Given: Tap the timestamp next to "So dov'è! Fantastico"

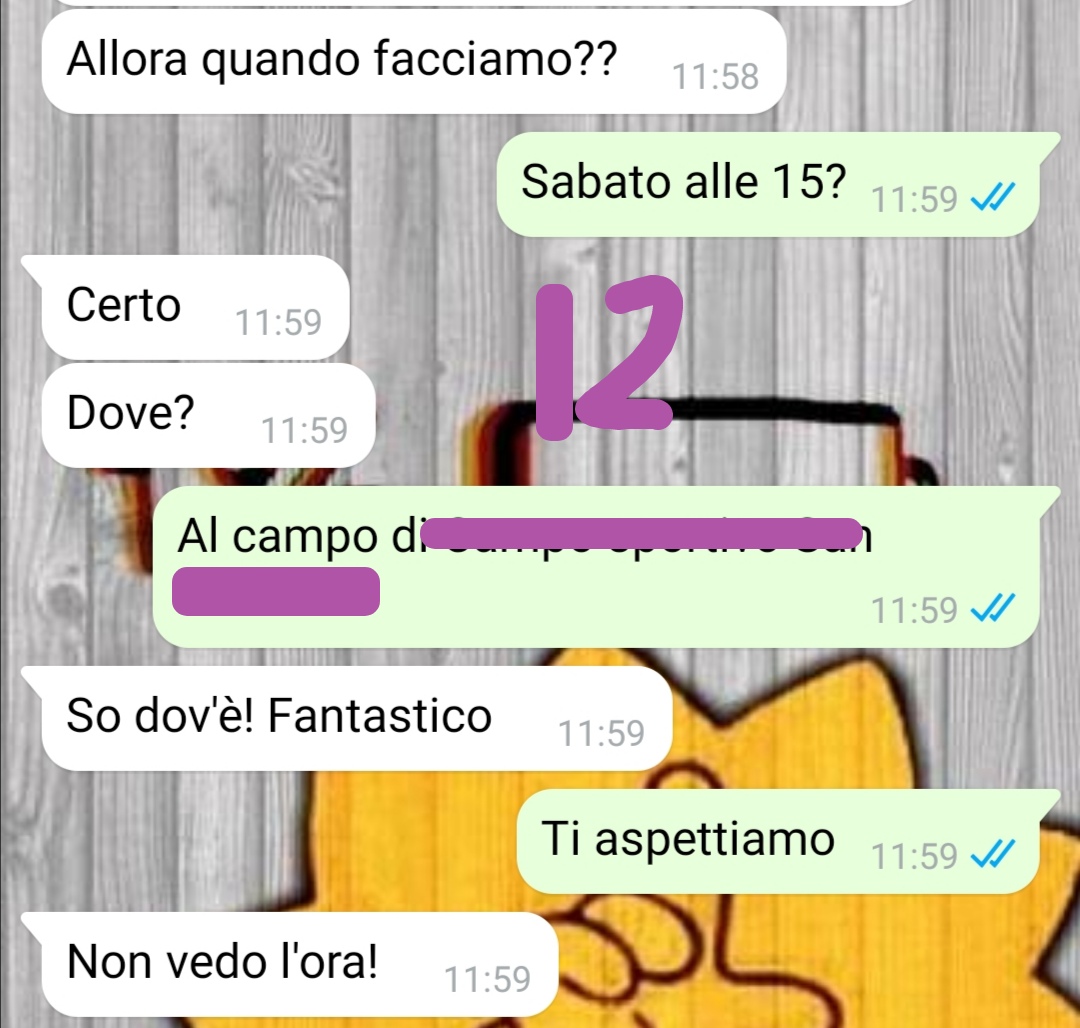Looking at the screenshot, I should tap(601, 733).
